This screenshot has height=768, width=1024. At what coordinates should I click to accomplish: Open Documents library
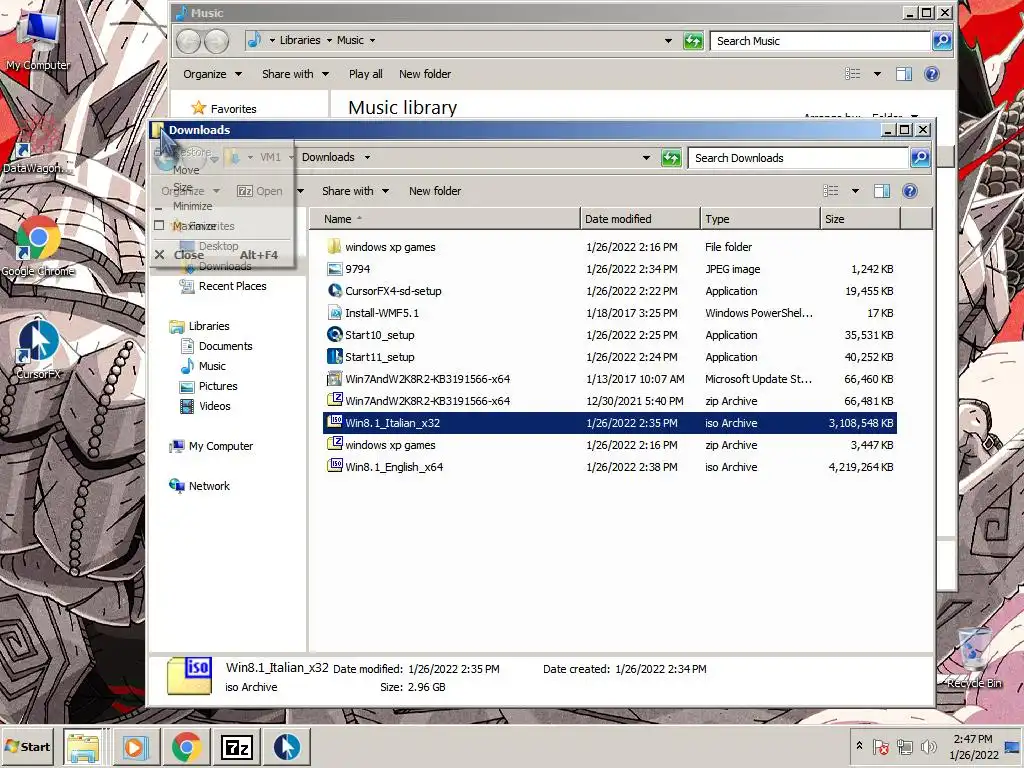pyautogui.click(x=216, y=346)
